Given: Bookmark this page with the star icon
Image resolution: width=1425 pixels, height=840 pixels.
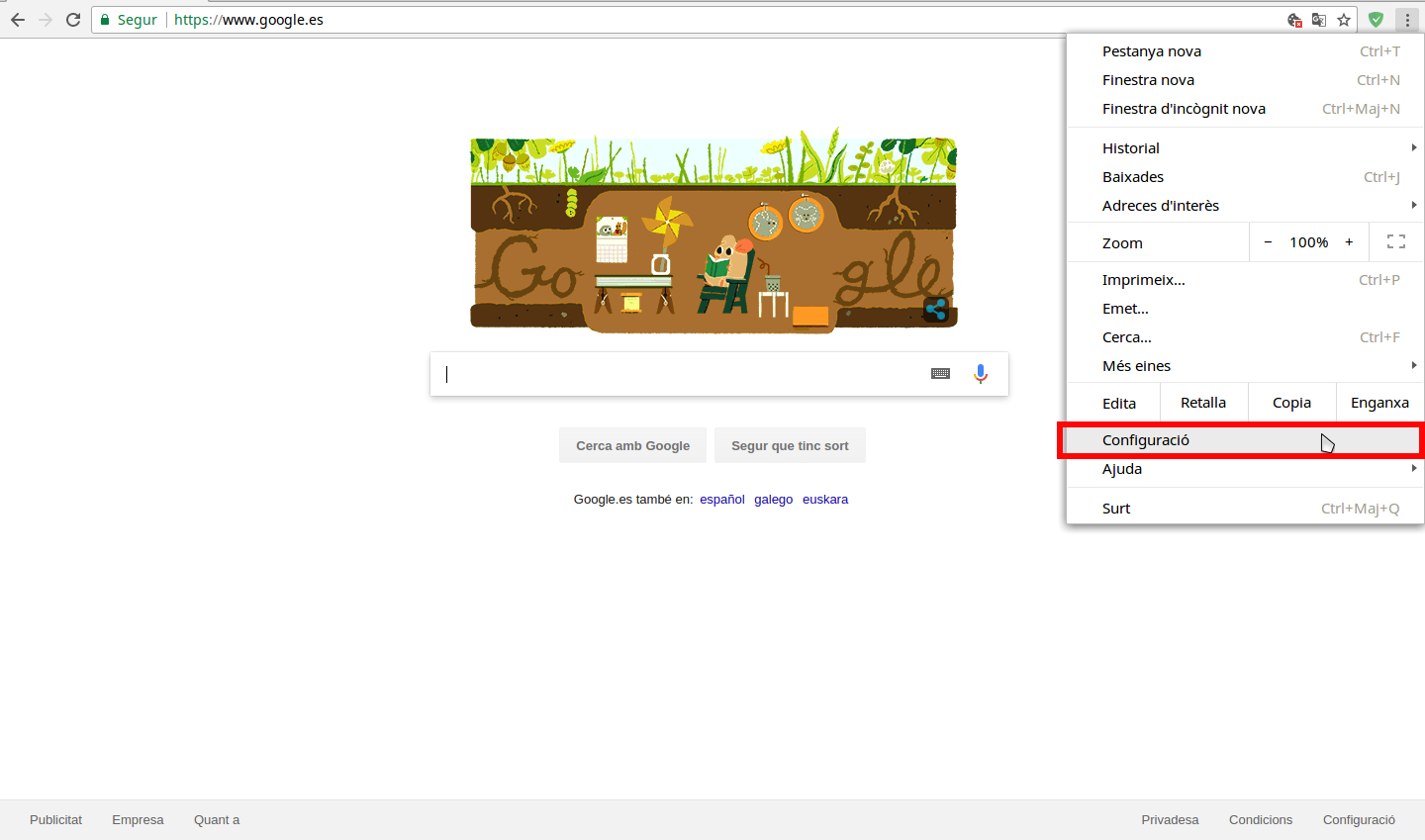Looking at the screenshot, I should click(x=1344, y=20).
